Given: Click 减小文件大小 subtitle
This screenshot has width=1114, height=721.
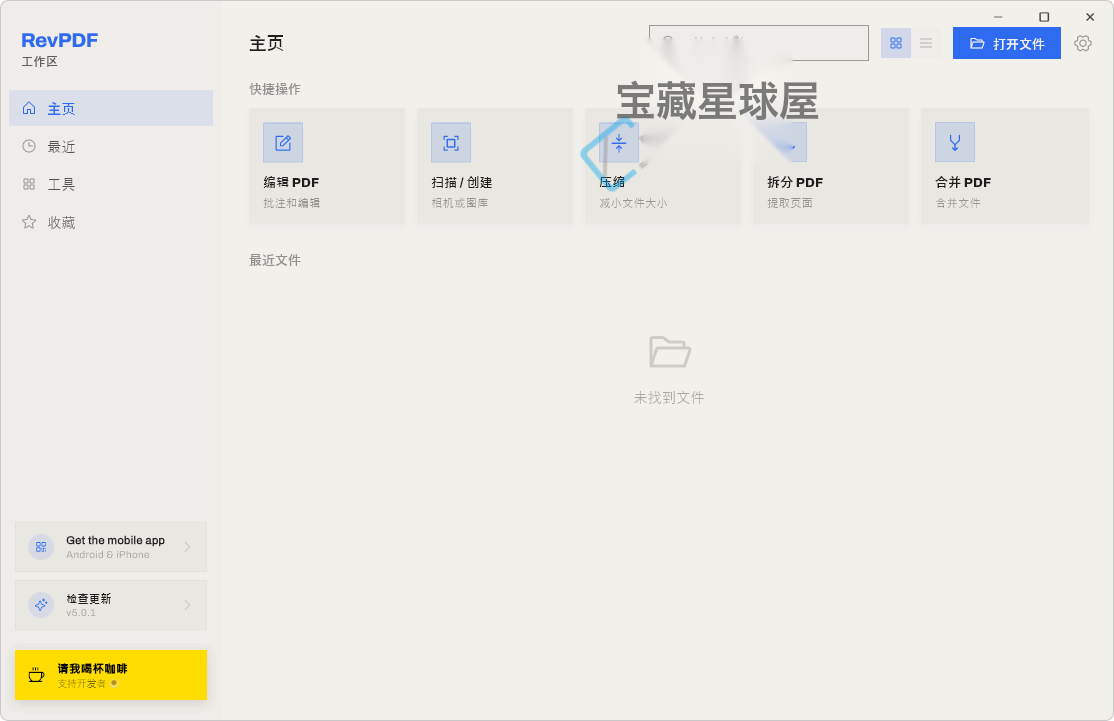Looking at the screenshot, I should pyautogui.click(x=633, y=203).
